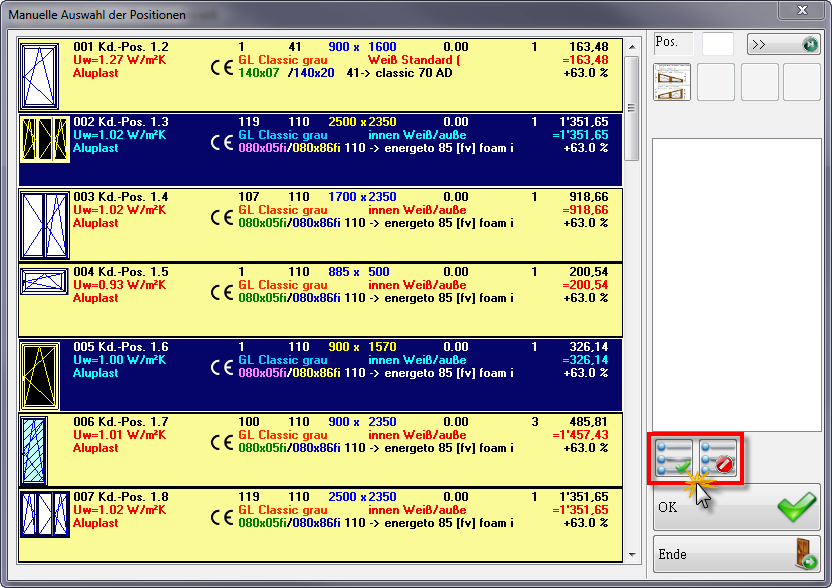The image size is (832, 588).
Task: Click the green arrow on the >> button
Action: (x=810, y=45)
